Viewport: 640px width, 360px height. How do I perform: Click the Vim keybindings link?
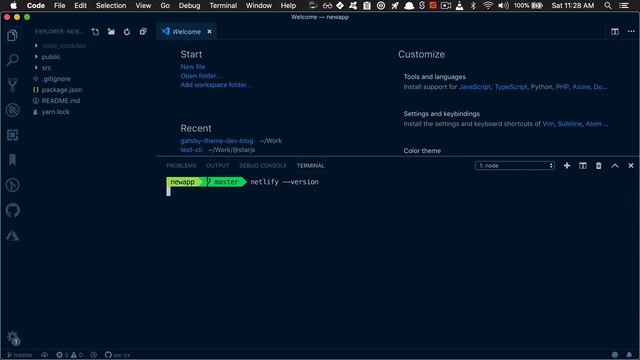(548, 124)
